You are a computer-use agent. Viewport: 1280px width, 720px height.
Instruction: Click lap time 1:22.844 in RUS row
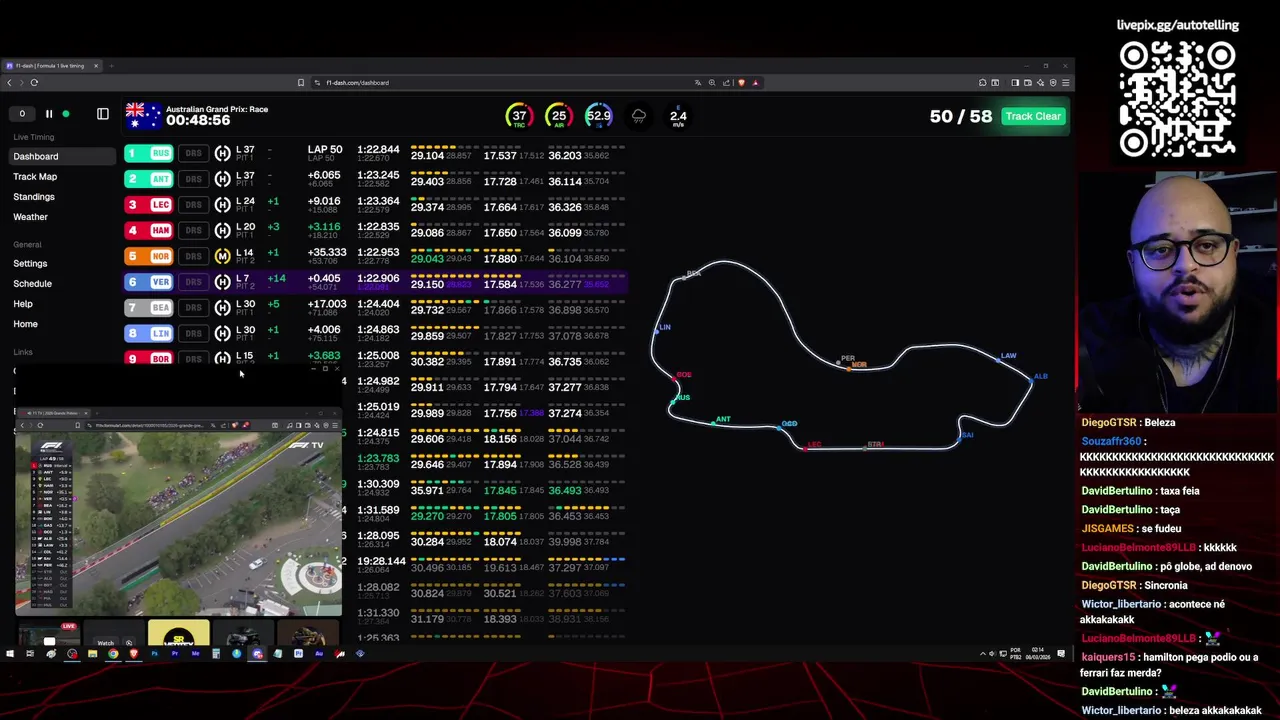point(378,150)
